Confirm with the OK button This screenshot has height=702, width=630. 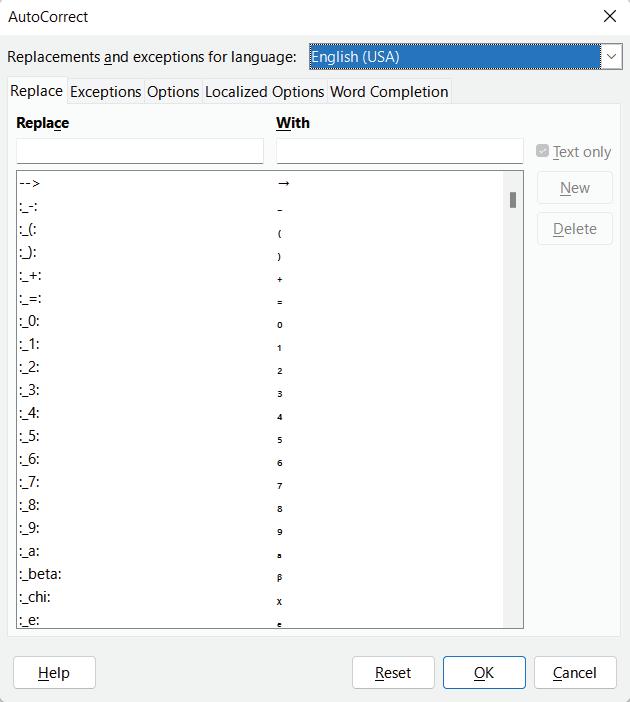(x=484, y=673)
